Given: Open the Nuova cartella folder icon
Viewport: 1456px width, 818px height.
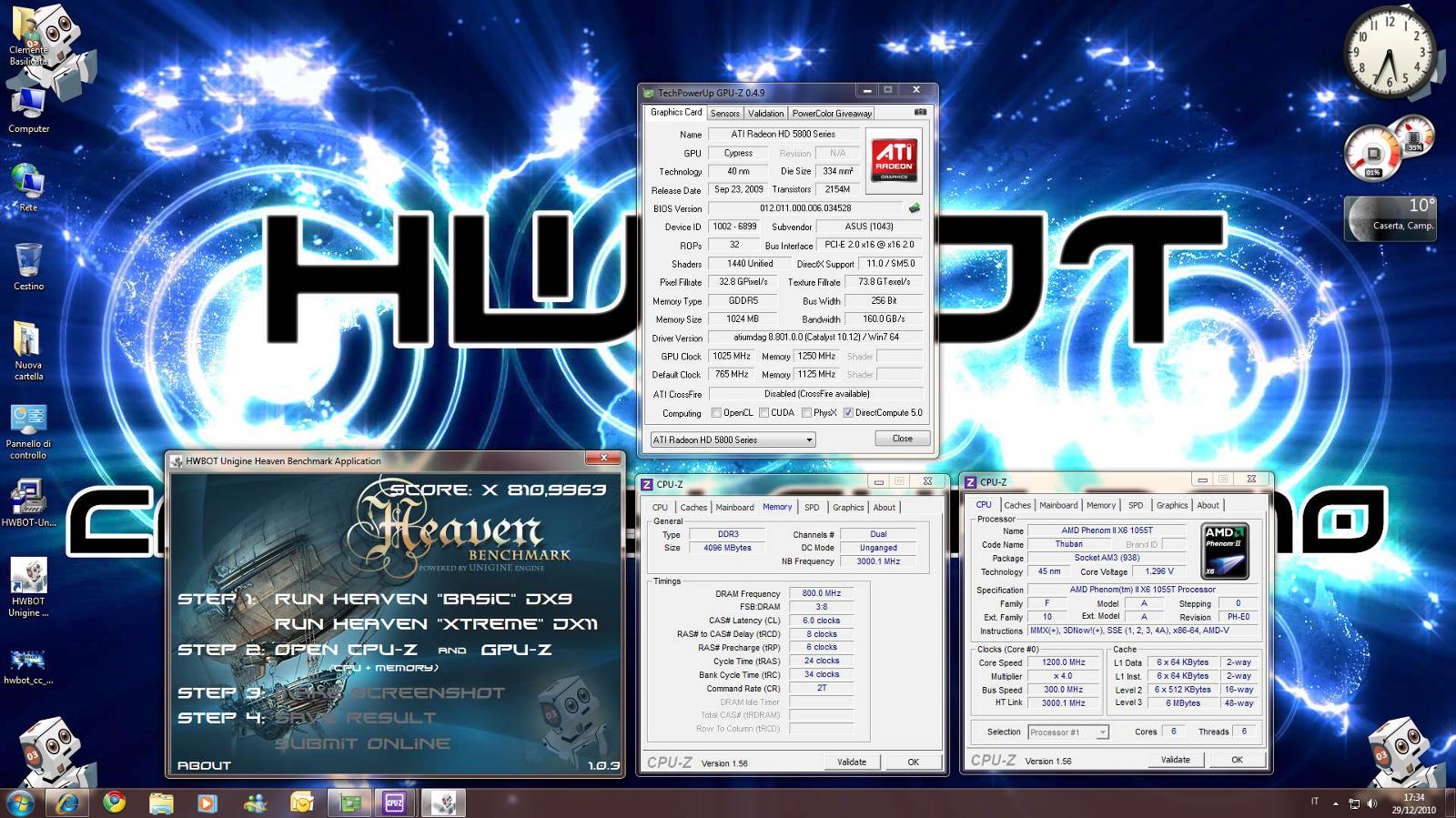Looking at the screenshot, I should pyautogui.click(x=28, y=350).
